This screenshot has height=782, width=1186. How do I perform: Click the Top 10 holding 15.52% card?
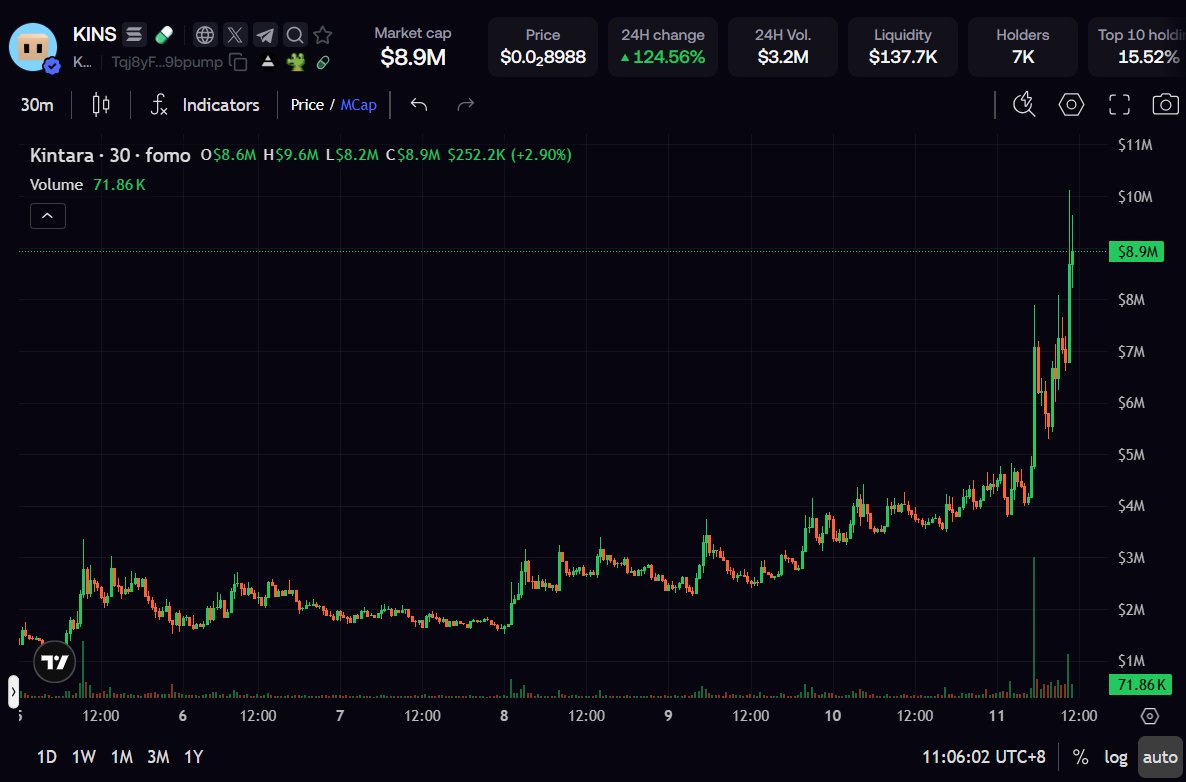click(1137, 47)
